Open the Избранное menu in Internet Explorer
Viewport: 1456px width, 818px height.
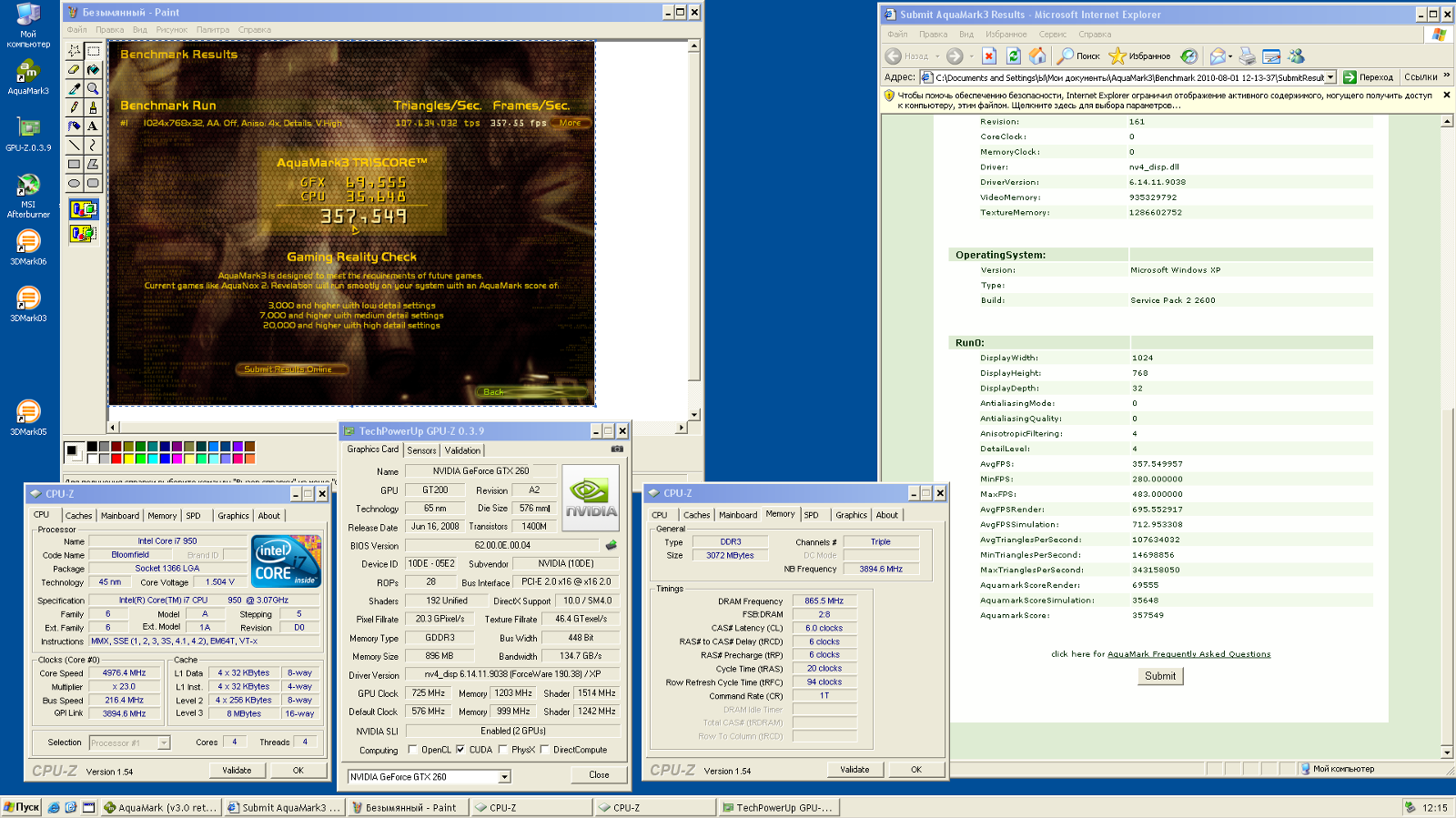tap(1006, 35)
